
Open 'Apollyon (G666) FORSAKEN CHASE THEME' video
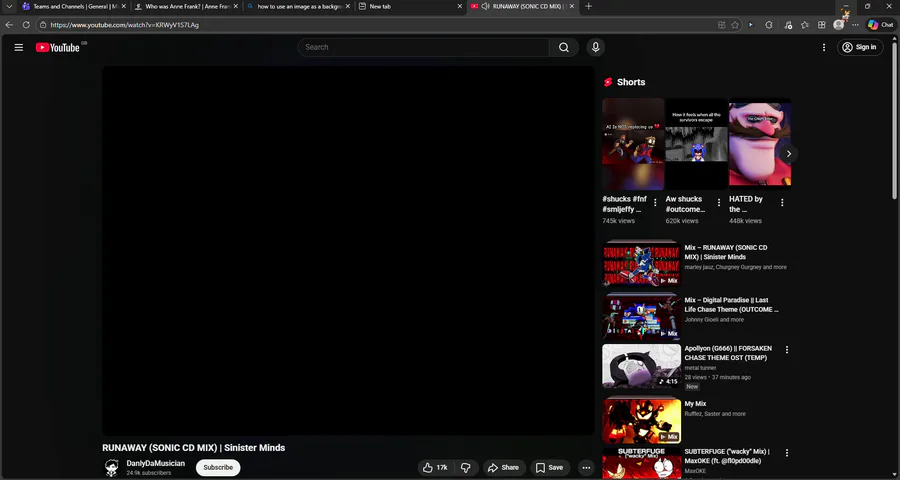click(728, 353)
